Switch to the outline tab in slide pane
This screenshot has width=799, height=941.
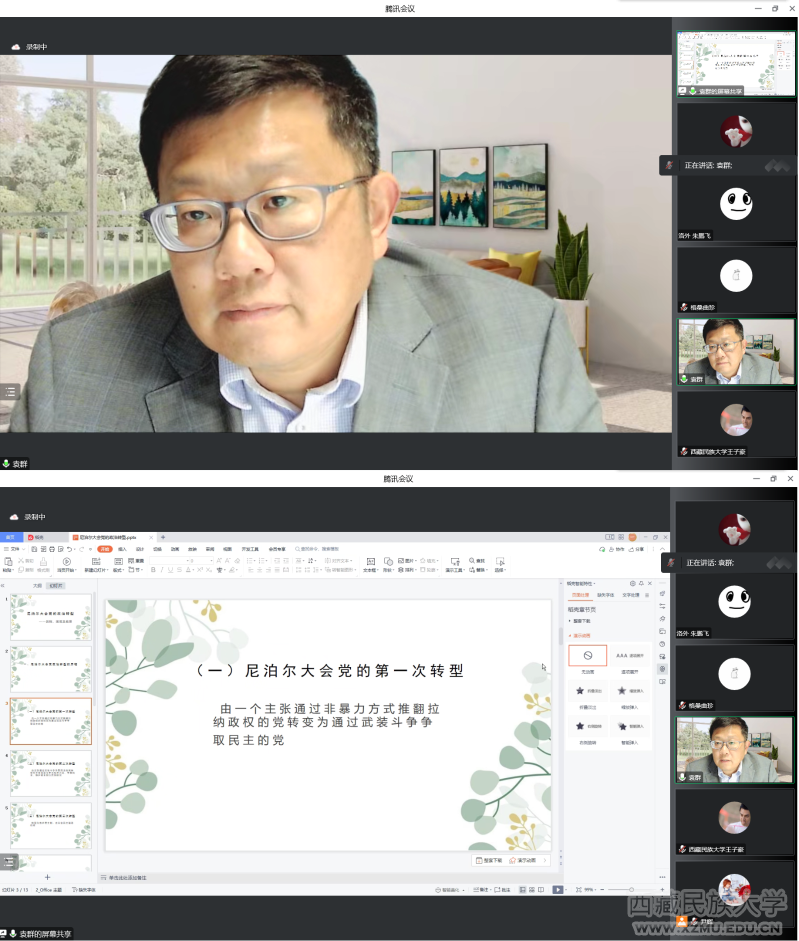(x=37, y=586)
